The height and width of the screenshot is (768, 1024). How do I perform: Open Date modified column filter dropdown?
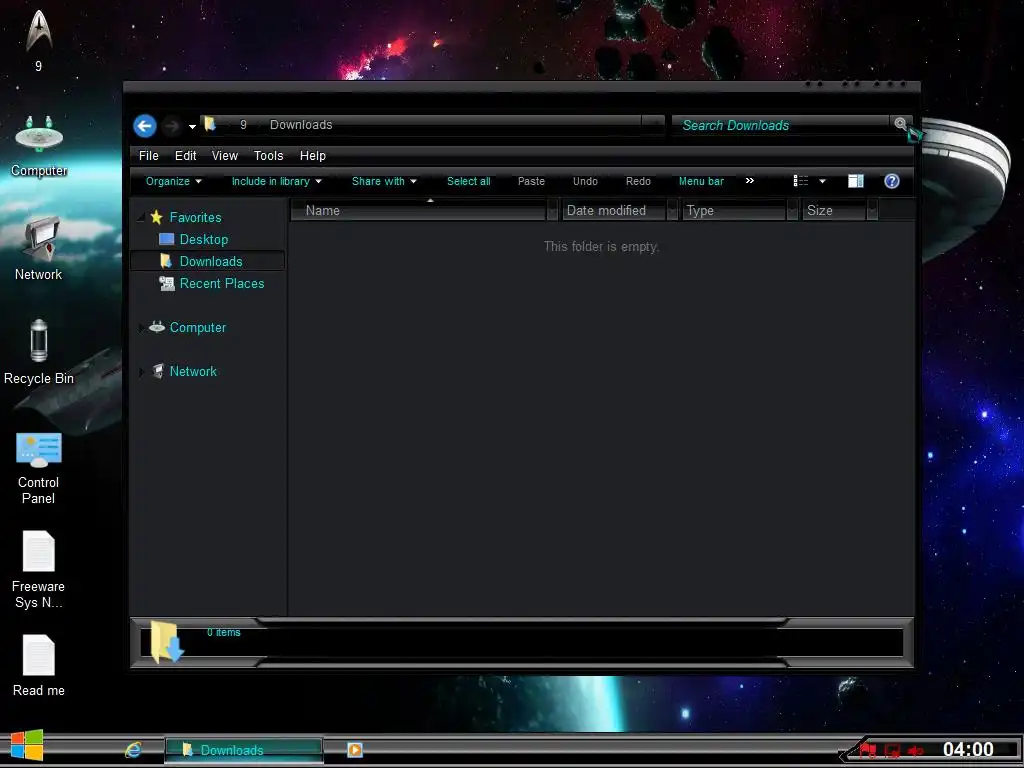(x=673, y=210)
